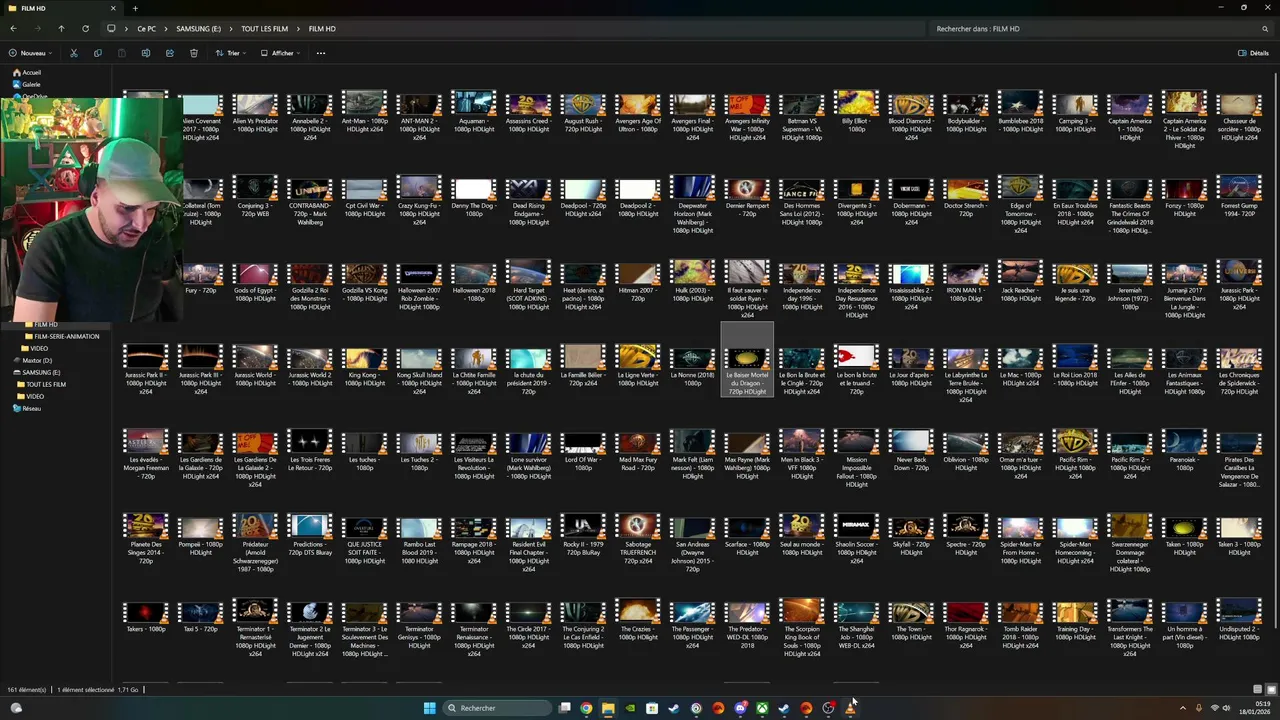Click the volume icon in system tray
This screenshot has width=1280, height=720.
1227,708
